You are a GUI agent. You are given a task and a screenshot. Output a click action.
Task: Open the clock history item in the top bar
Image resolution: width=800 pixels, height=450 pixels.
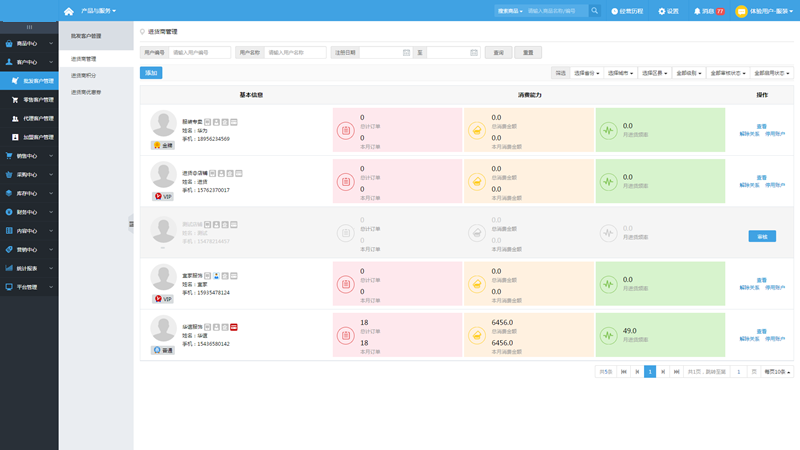coord(627,11)
